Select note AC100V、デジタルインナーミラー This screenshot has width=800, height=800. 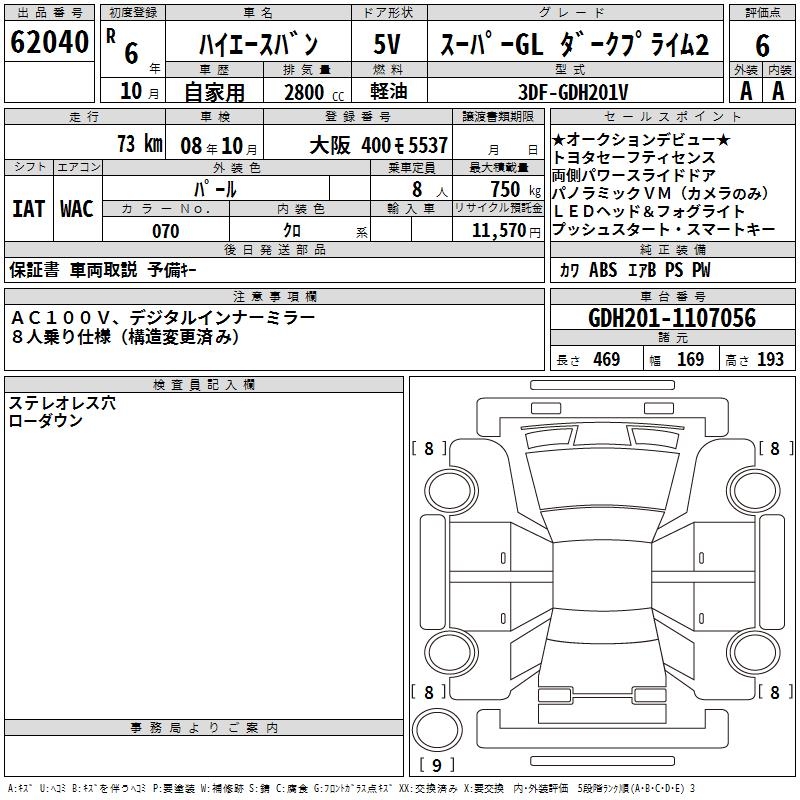tap(163, 318)
